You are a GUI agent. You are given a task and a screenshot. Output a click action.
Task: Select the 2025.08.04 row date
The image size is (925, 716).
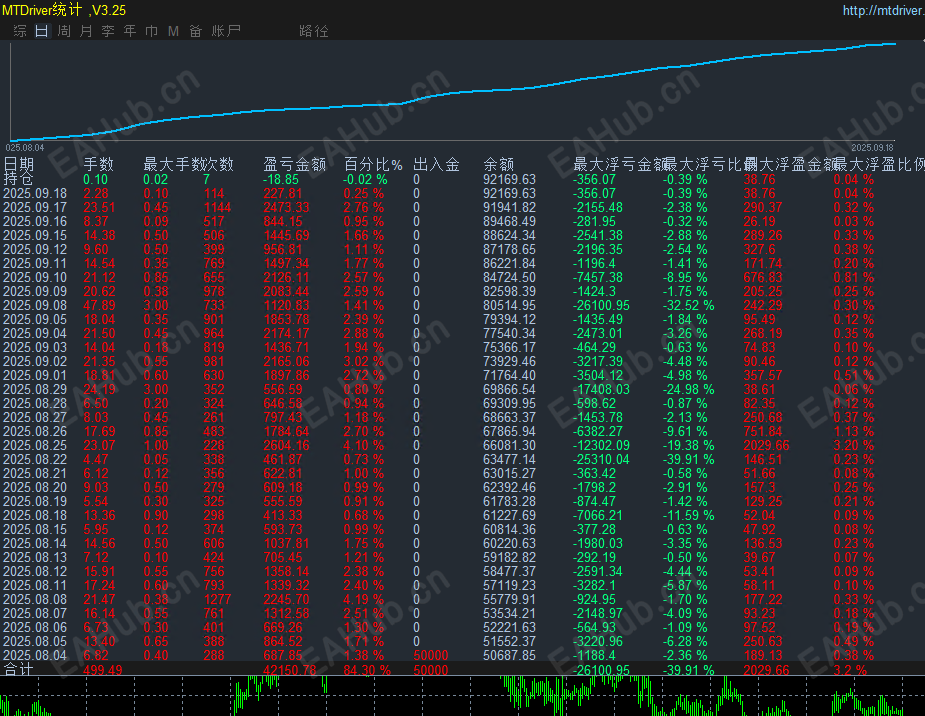pyautogui.click(x=35, y=656)
